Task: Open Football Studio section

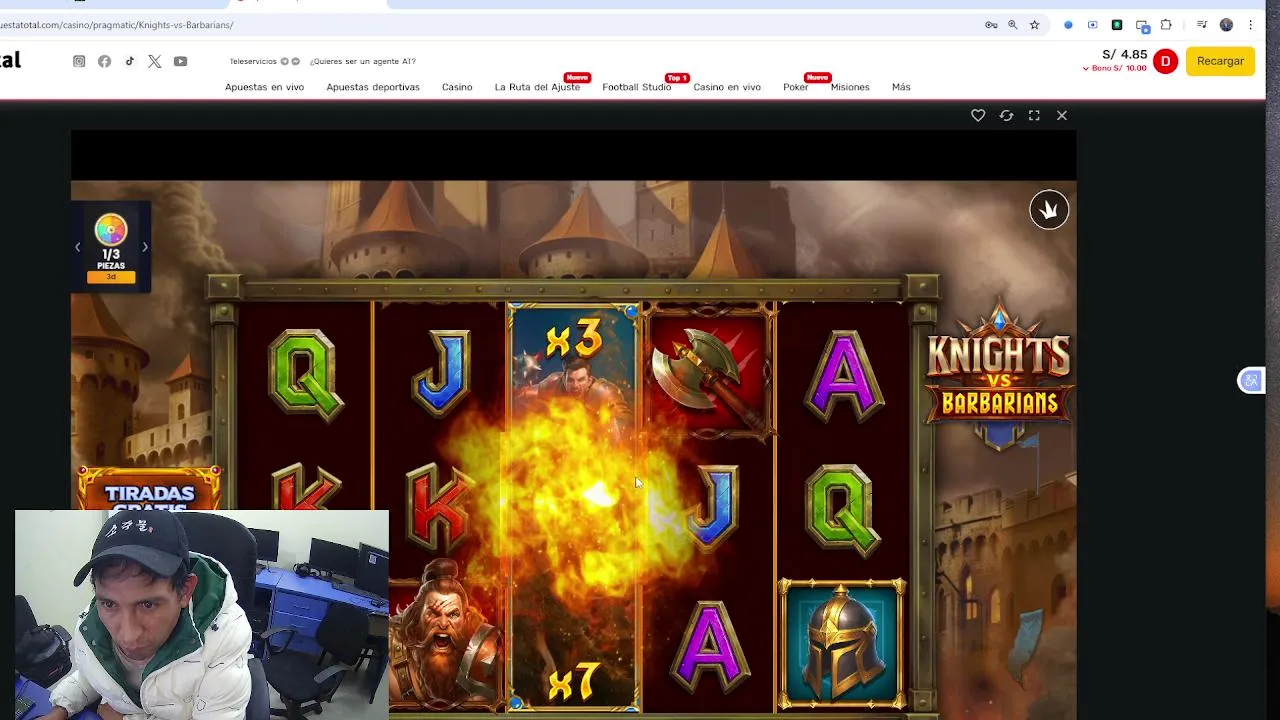Action: pos(636,87)
